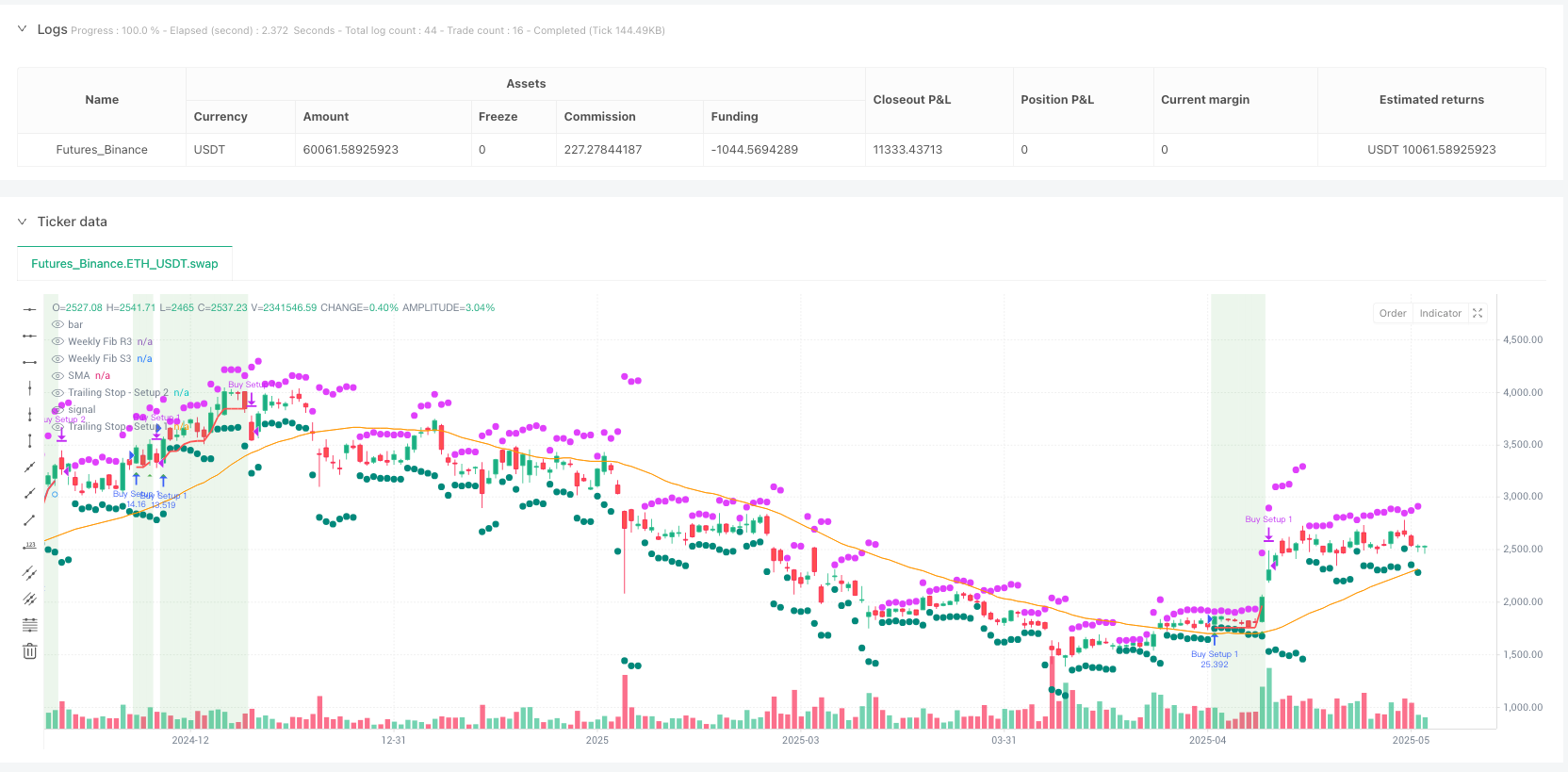Select the vertical segment tool with end dots

coord(29,440)
